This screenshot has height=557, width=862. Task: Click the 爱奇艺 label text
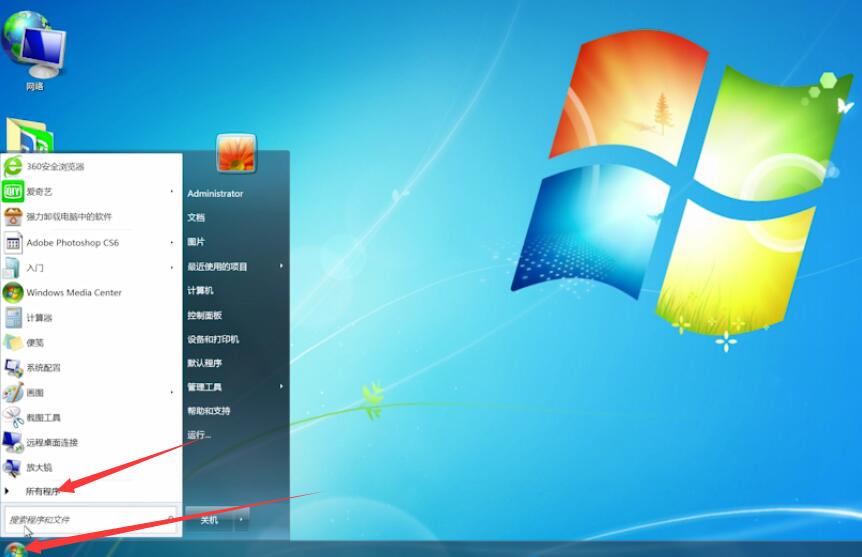pos(39,191)
